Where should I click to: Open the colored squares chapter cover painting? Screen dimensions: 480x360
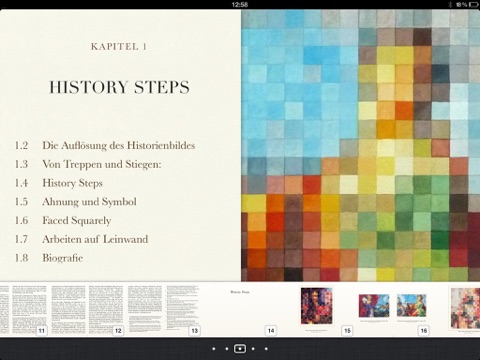point(361,145)
